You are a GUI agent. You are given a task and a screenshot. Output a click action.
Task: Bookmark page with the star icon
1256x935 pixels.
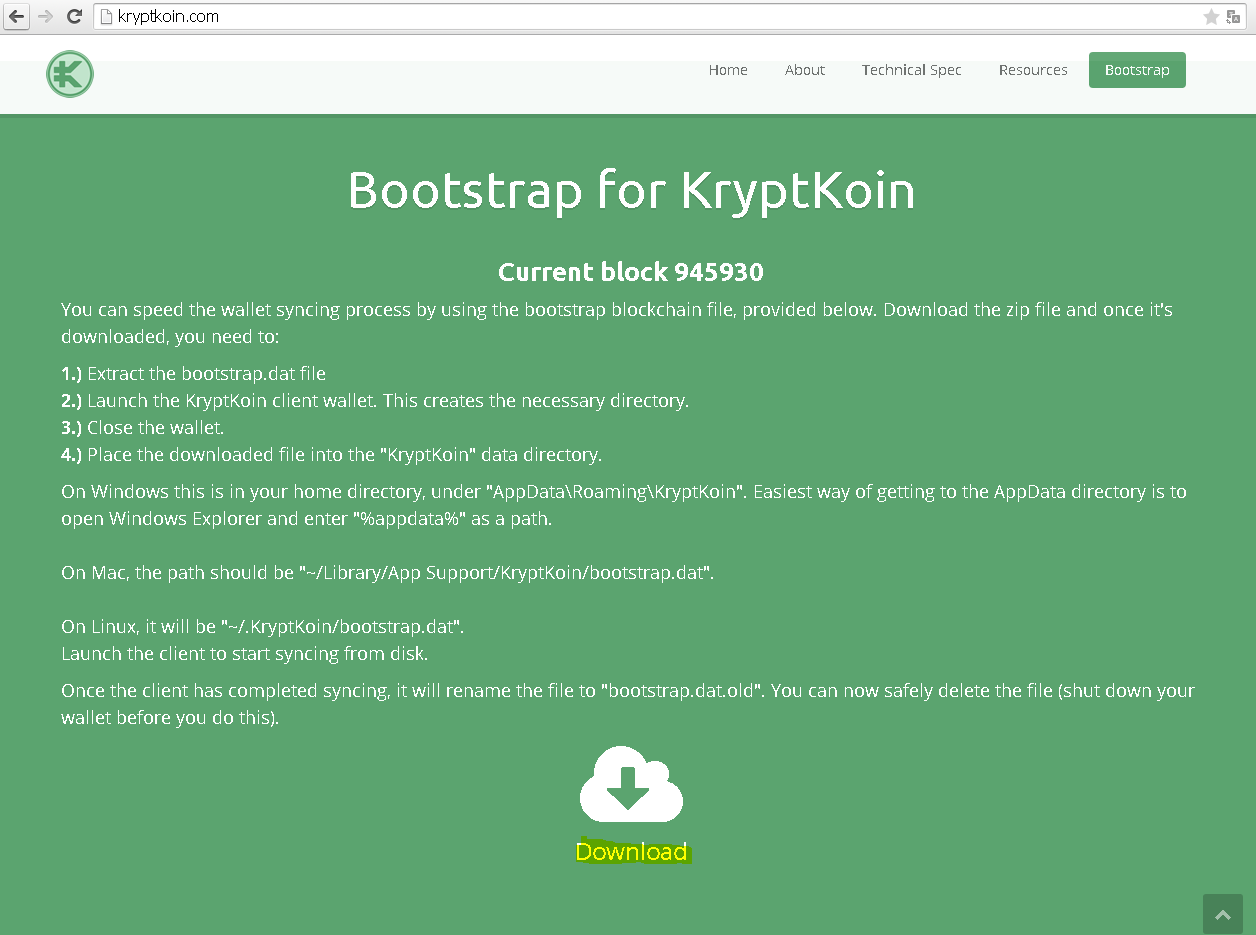coord(1211,17)
